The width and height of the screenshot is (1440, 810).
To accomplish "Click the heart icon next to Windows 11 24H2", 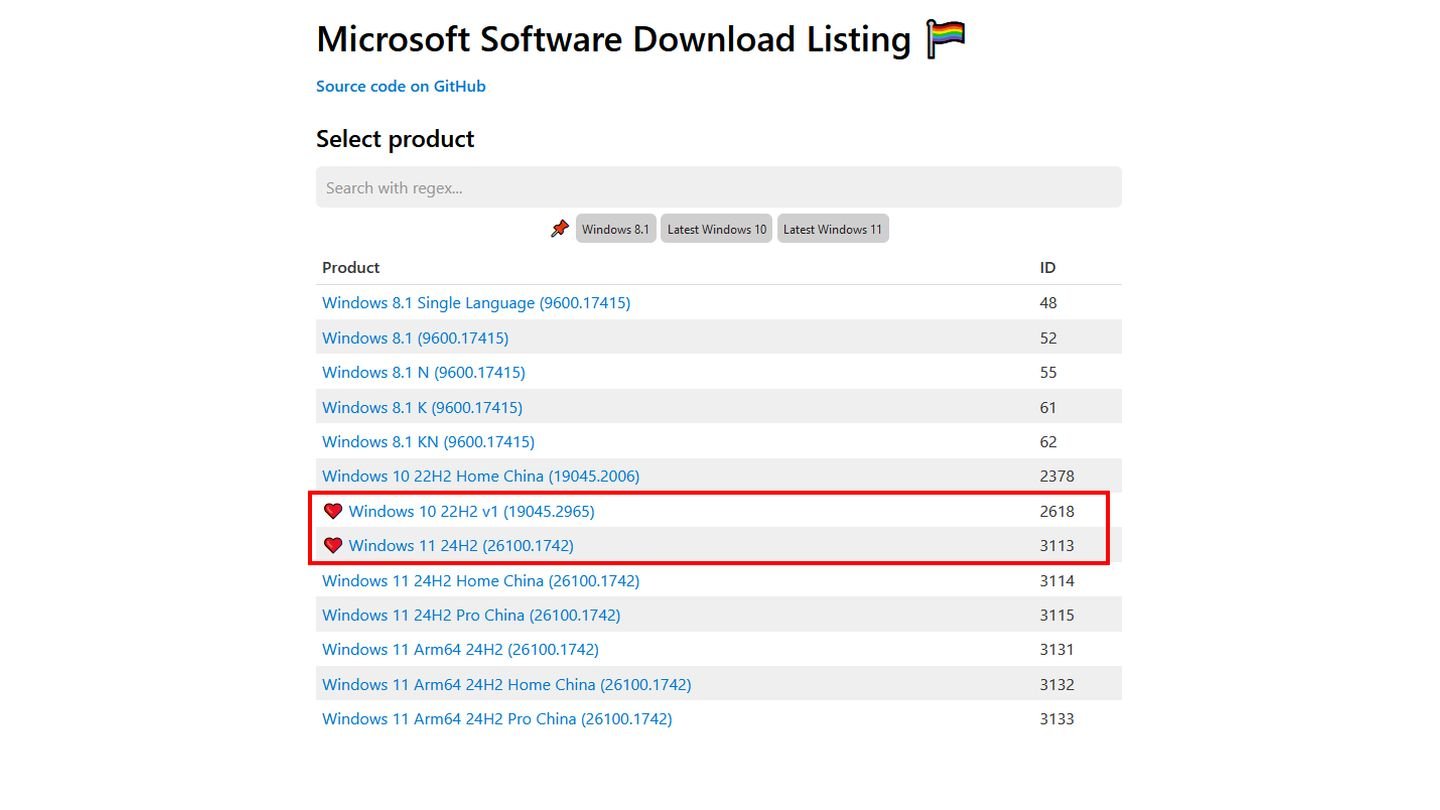I will coord(333,546).
